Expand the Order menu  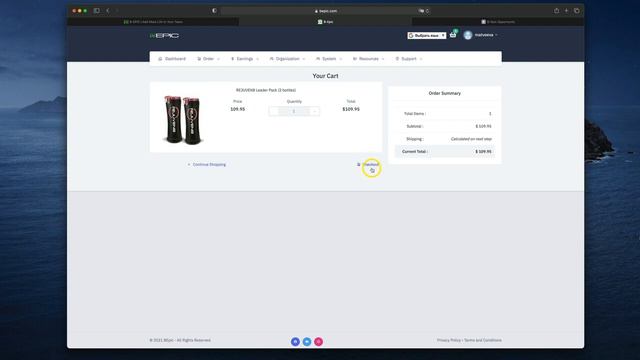[x=209, y=59]
